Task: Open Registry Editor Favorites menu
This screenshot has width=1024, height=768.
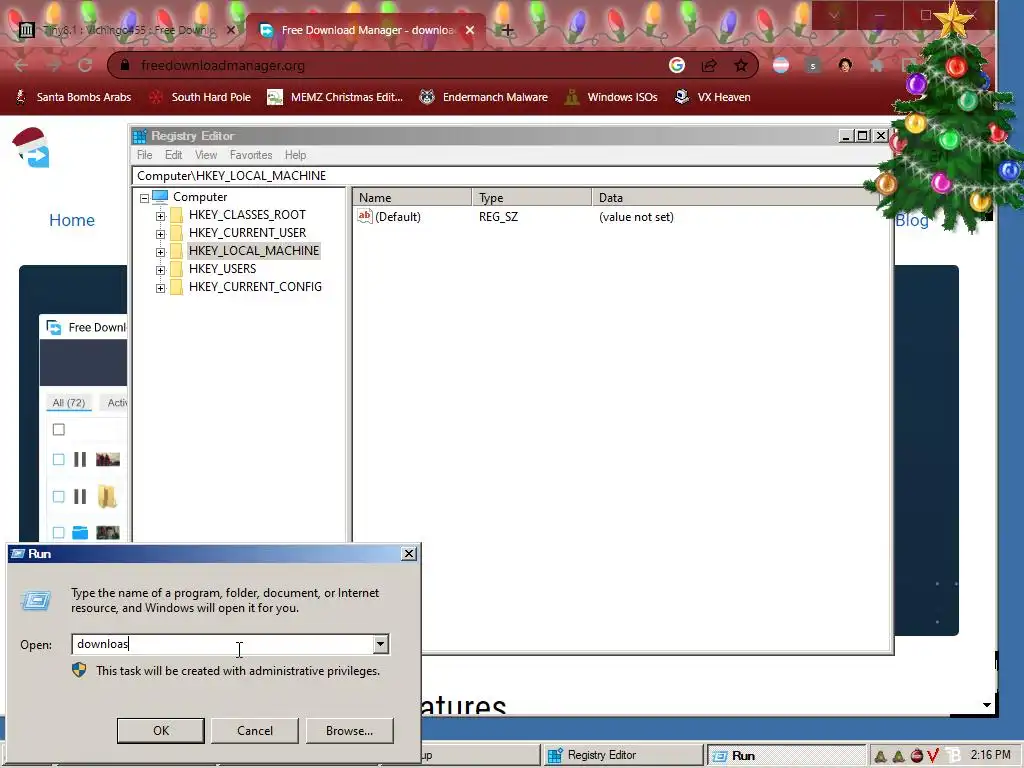Action: point(251,155)
